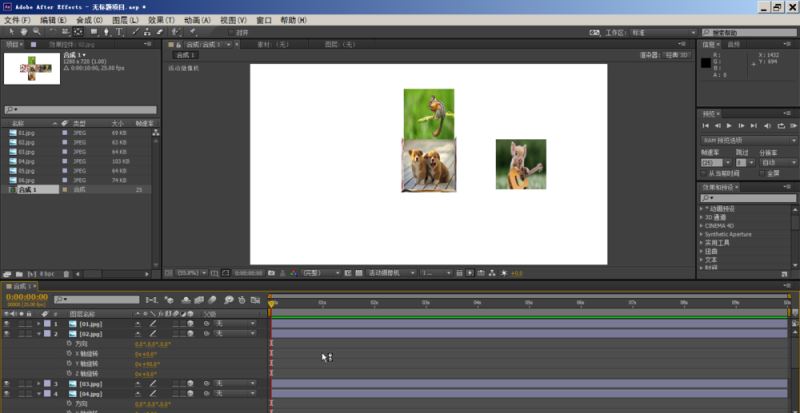800x413 pixels.
Task: Select the Rotation tool
Action: click(x=53, y=32)
